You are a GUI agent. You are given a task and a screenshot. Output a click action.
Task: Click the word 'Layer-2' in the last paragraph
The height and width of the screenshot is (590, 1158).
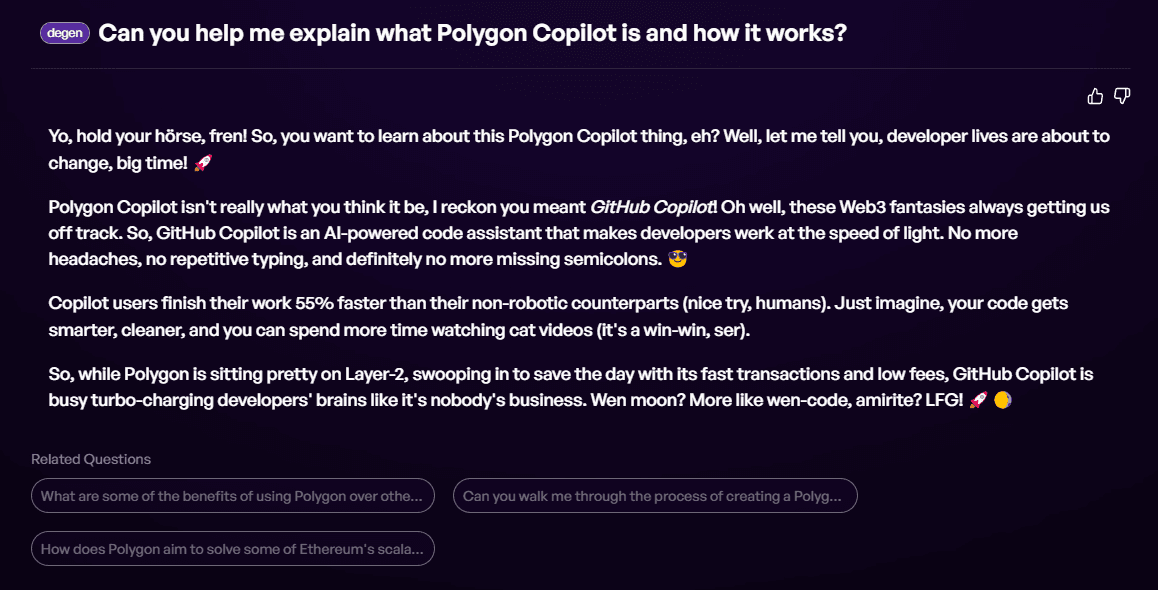pos(374,374)
